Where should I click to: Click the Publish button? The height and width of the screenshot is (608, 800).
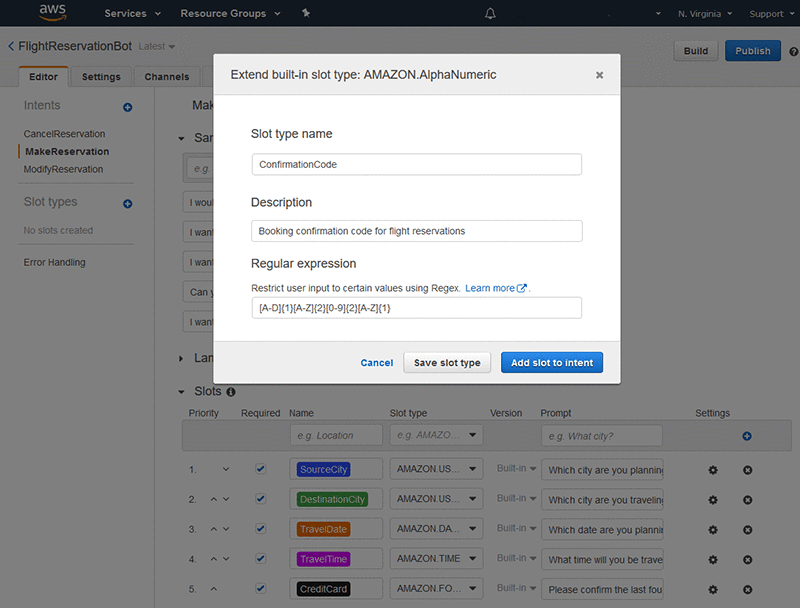pos(753,51)
